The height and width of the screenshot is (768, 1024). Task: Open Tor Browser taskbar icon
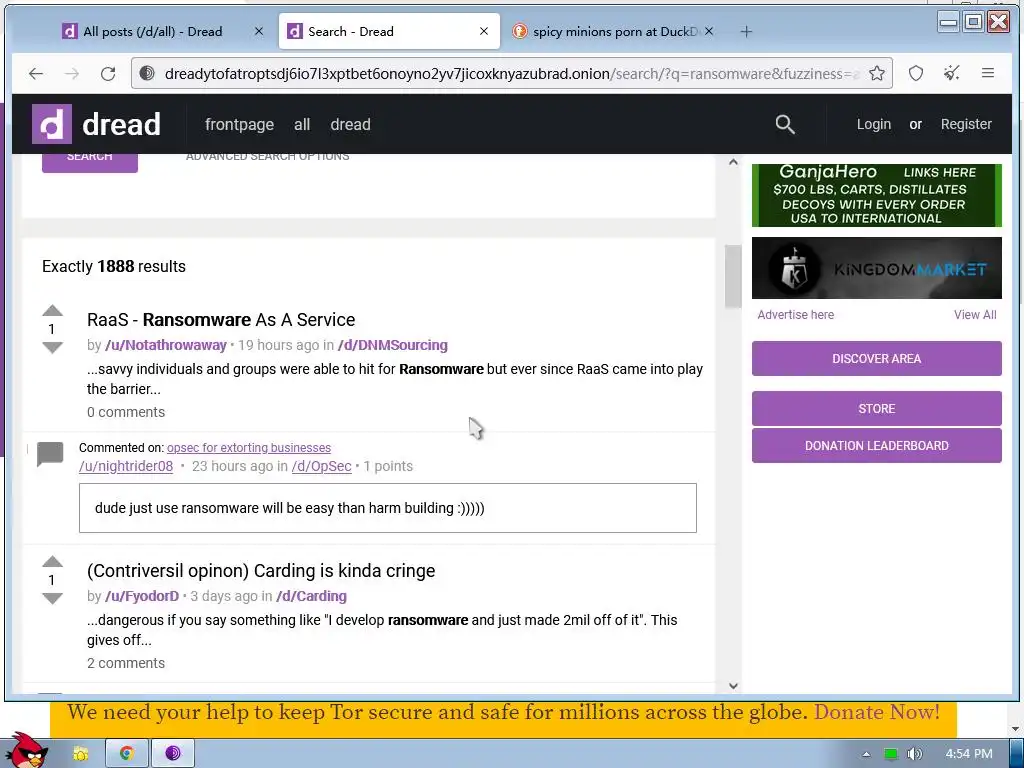coord(173,754)
